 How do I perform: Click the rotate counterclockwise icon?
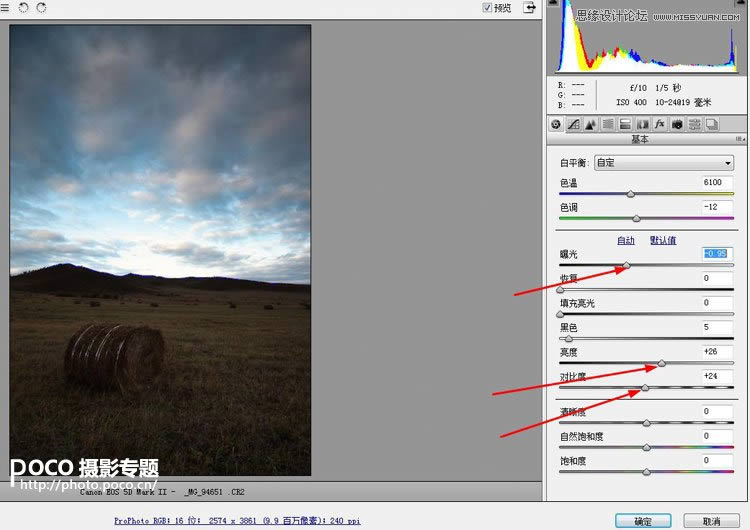(x=23, y=8)
